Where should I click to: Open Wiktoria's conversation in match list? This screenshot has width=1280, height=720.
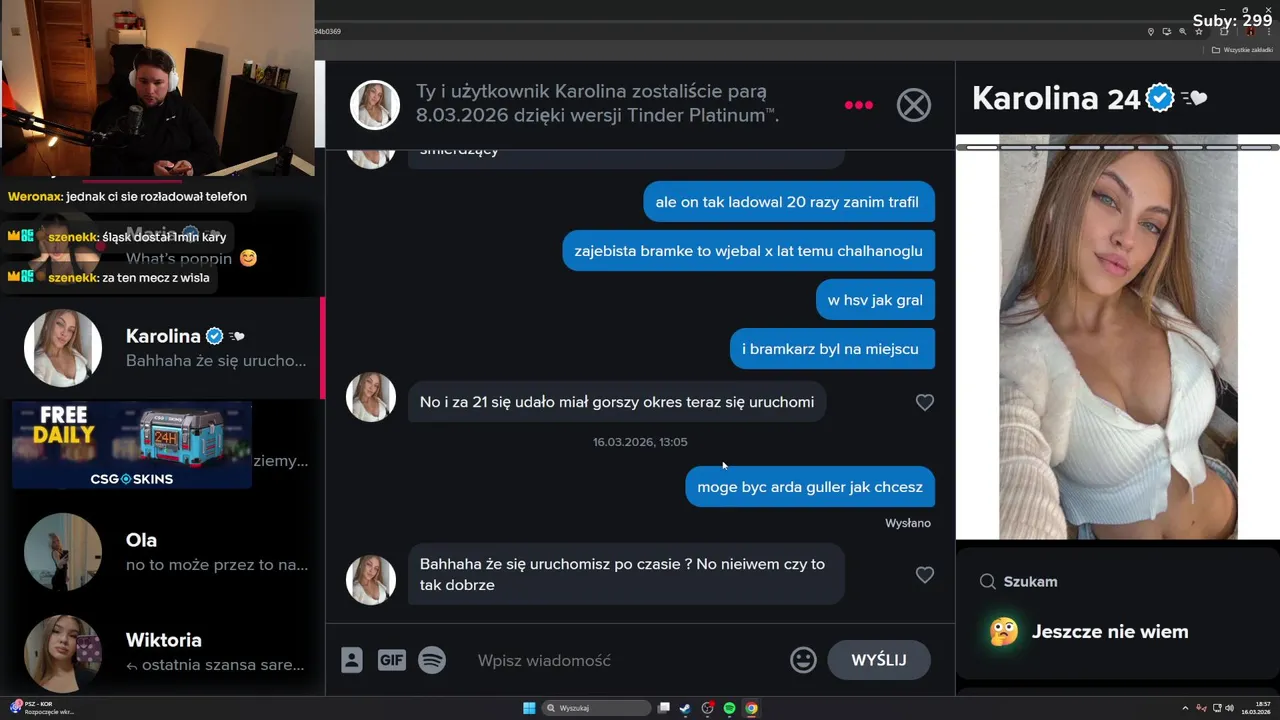[162, 652]
